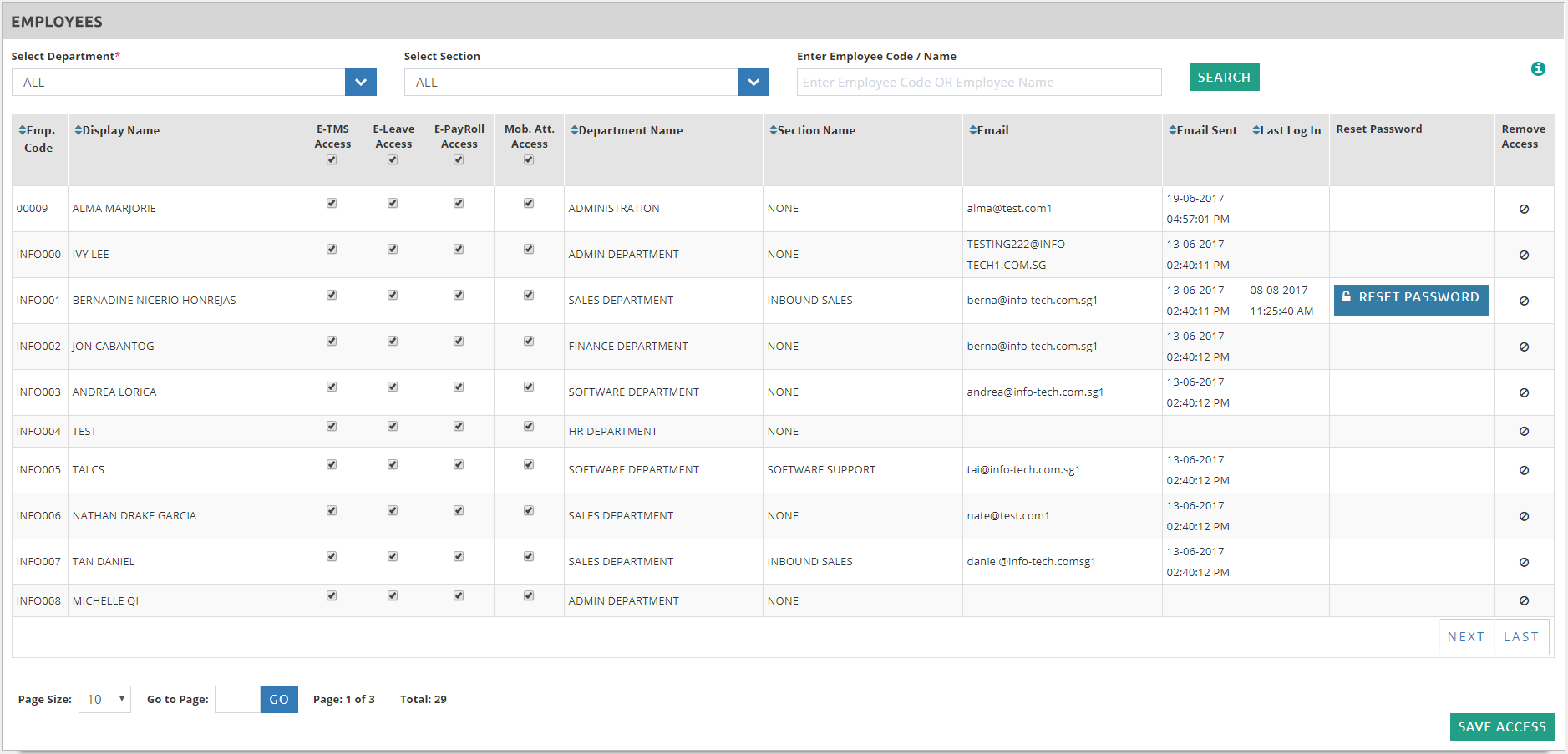The height and width of the screenshot is (754, 1568).
Task: Remove access for ALMA MARJORIE
Action: (1524, 209)
